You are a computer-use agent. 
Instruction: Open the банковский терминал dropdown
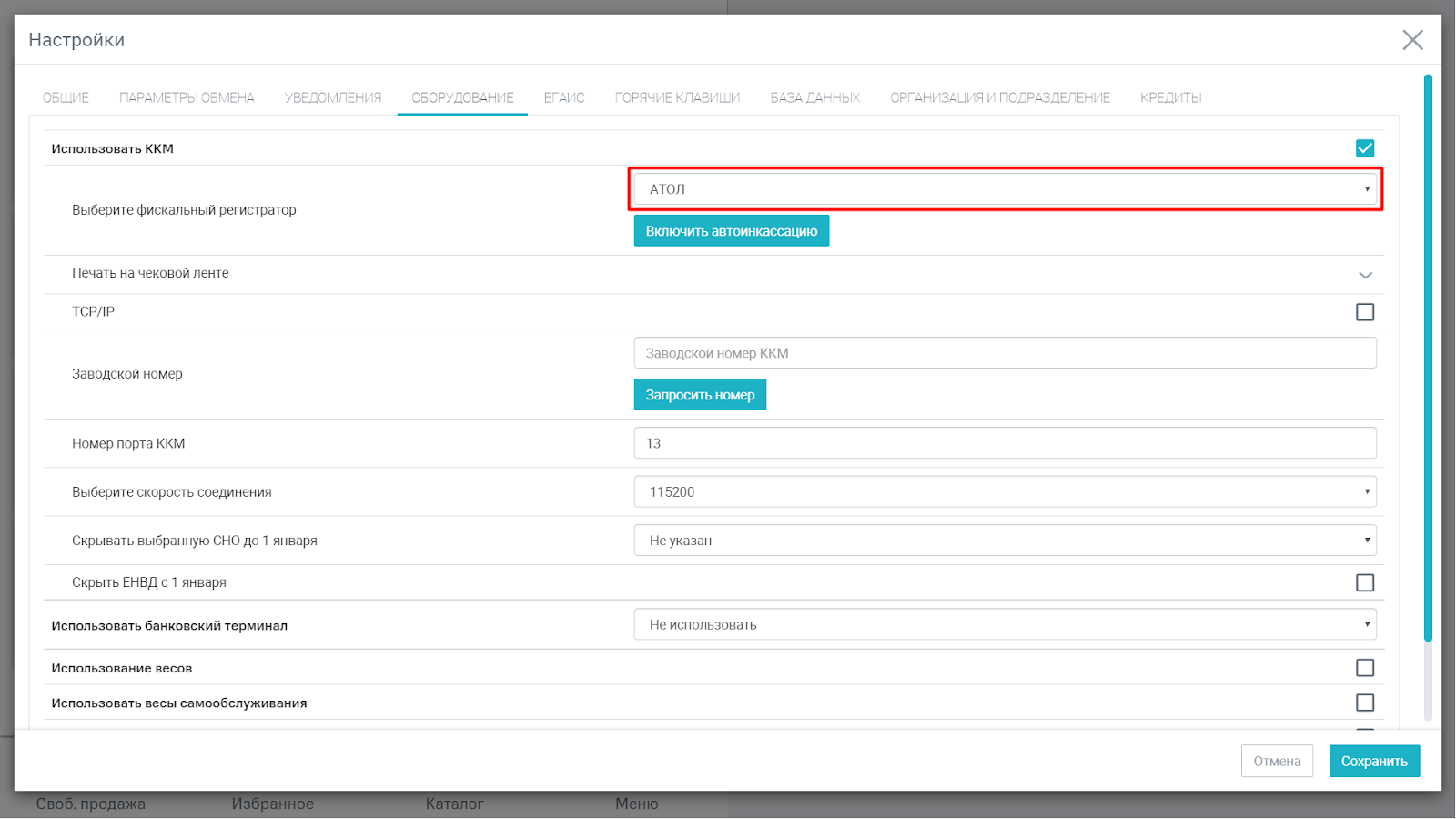click(1006, 625)
